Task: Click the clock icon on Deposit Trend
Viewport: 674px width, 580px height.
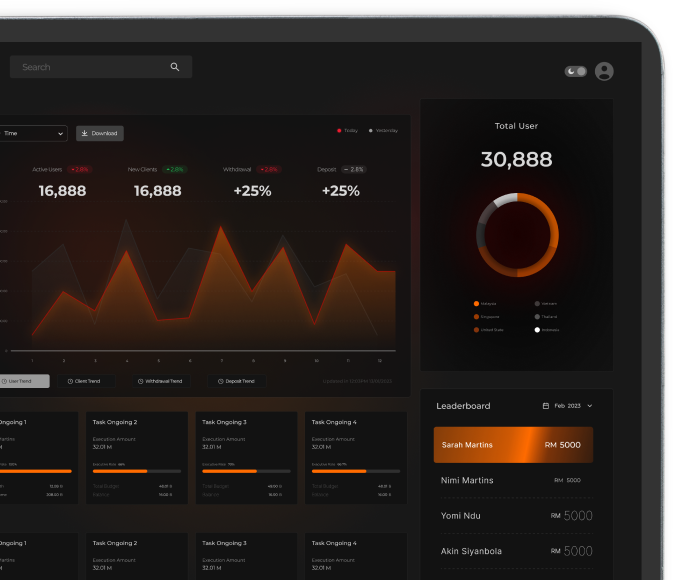Action: tap(221, 381)
